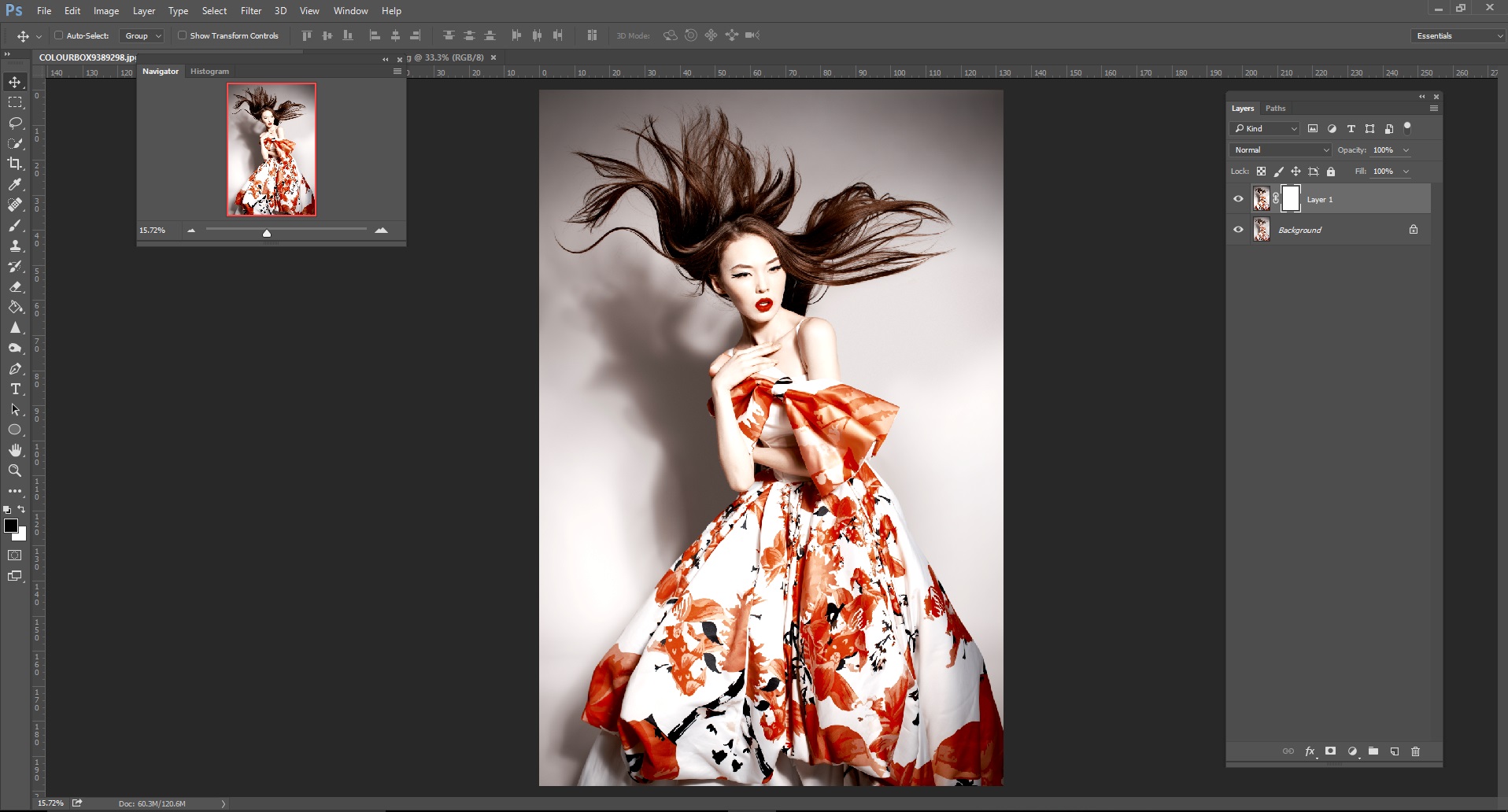Viewport: 1508px width, 812px height.
Task: Check Show Transform Controls
Action: tap(181, 35)
